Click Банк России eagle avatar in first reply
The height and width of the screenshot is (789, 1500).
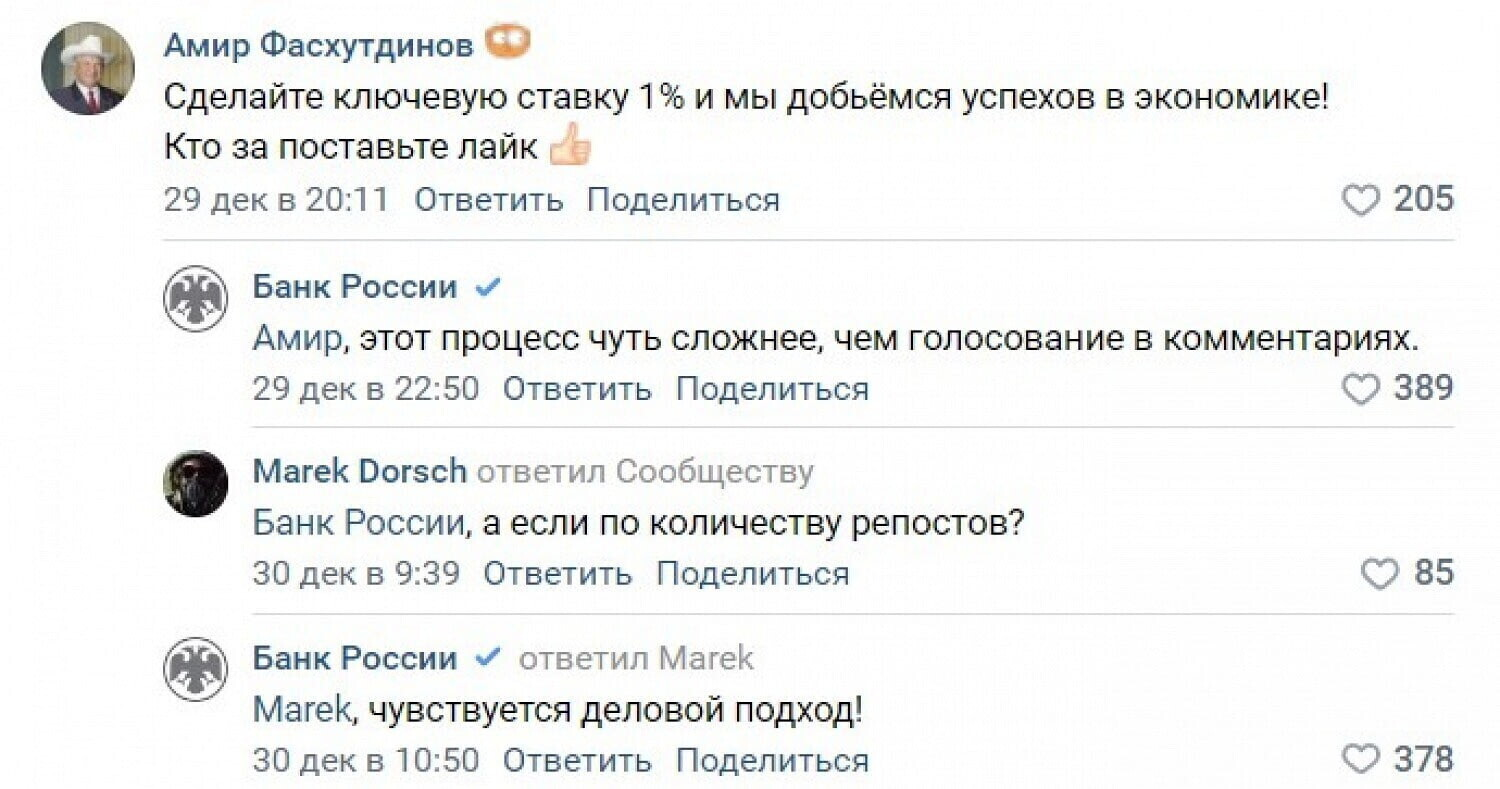click(x=195, y=298)
